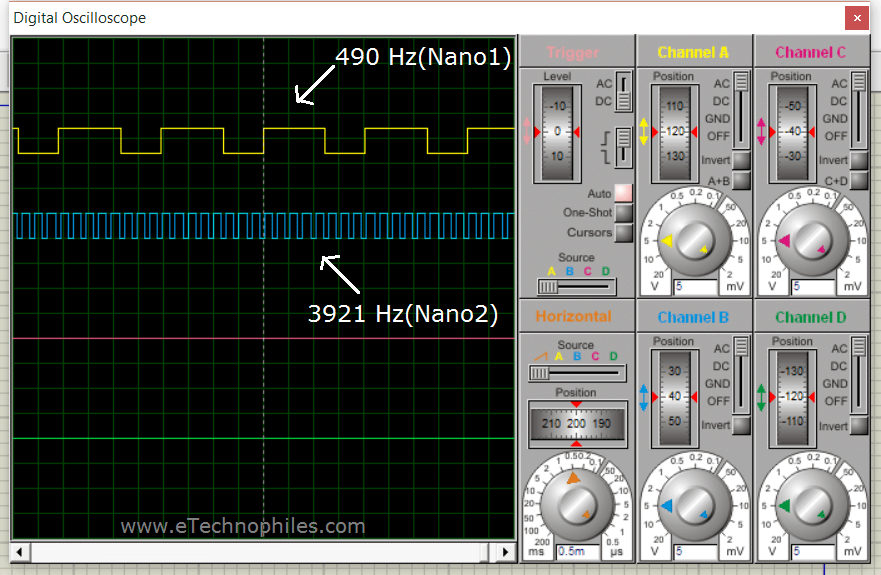Image resolution: width=881 pixels, height=575 pixels.
Task: Enable the A+B sum button
Action: (x=742, y=180)
